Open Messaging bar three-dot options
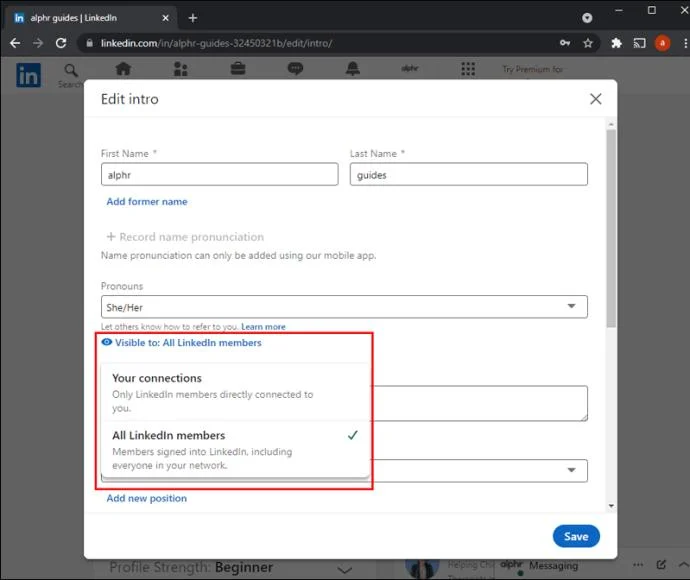Viewport: 690px width, 580px height. pyautogui.click(x=638, y=565)
